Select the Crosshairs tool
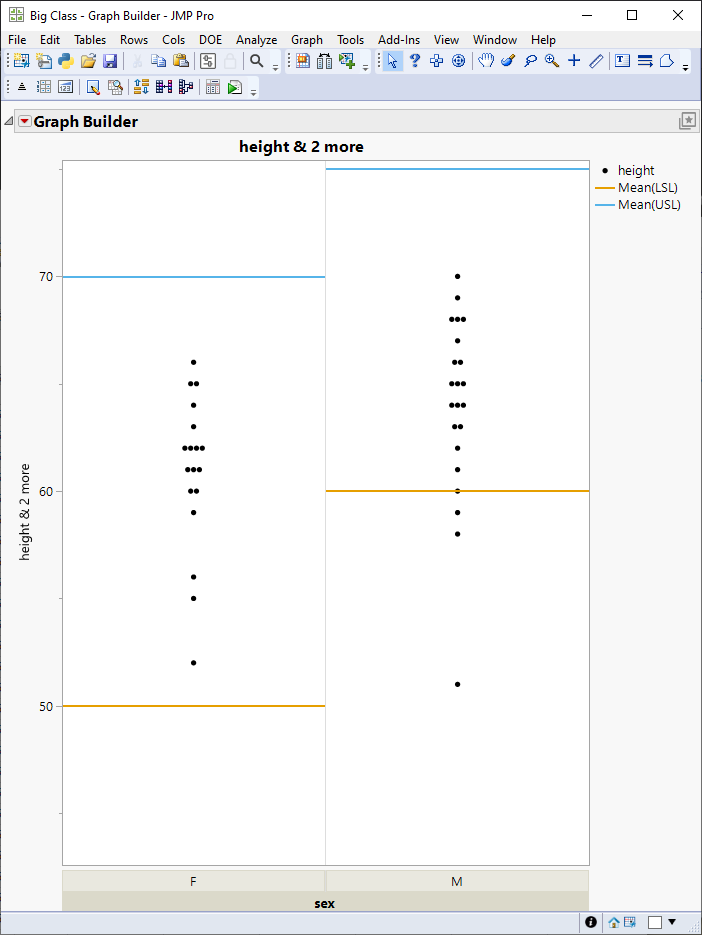Image resolution: width=702 pixels, height=935 pixels. click(574, 61)
